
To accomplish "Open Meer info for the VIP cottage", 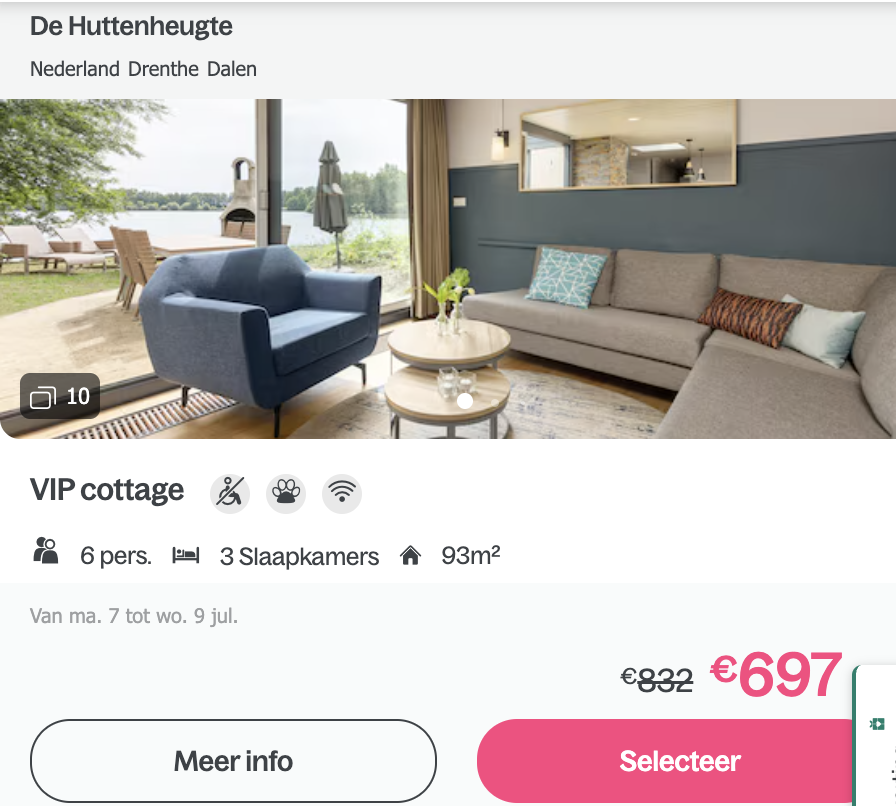I will point(233,761).
